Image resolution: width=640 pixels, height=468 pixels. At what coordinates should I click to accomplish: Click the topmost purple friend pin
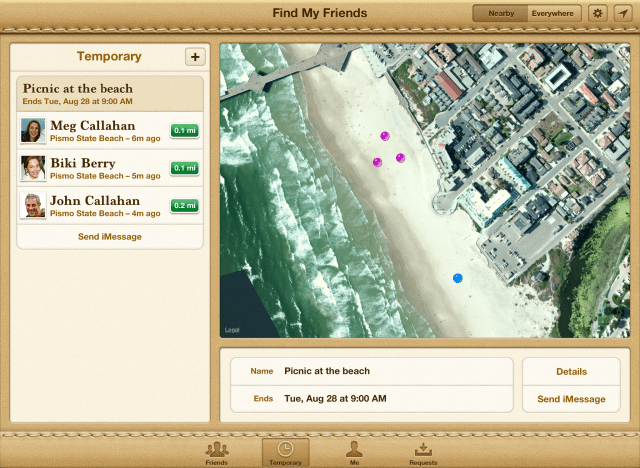384,136
